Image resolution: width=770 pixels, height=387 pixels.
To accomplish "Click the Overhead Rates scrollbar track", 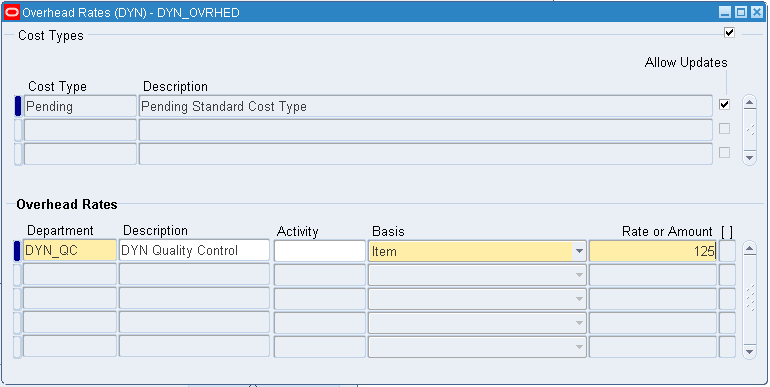I will tap(749, 300).
